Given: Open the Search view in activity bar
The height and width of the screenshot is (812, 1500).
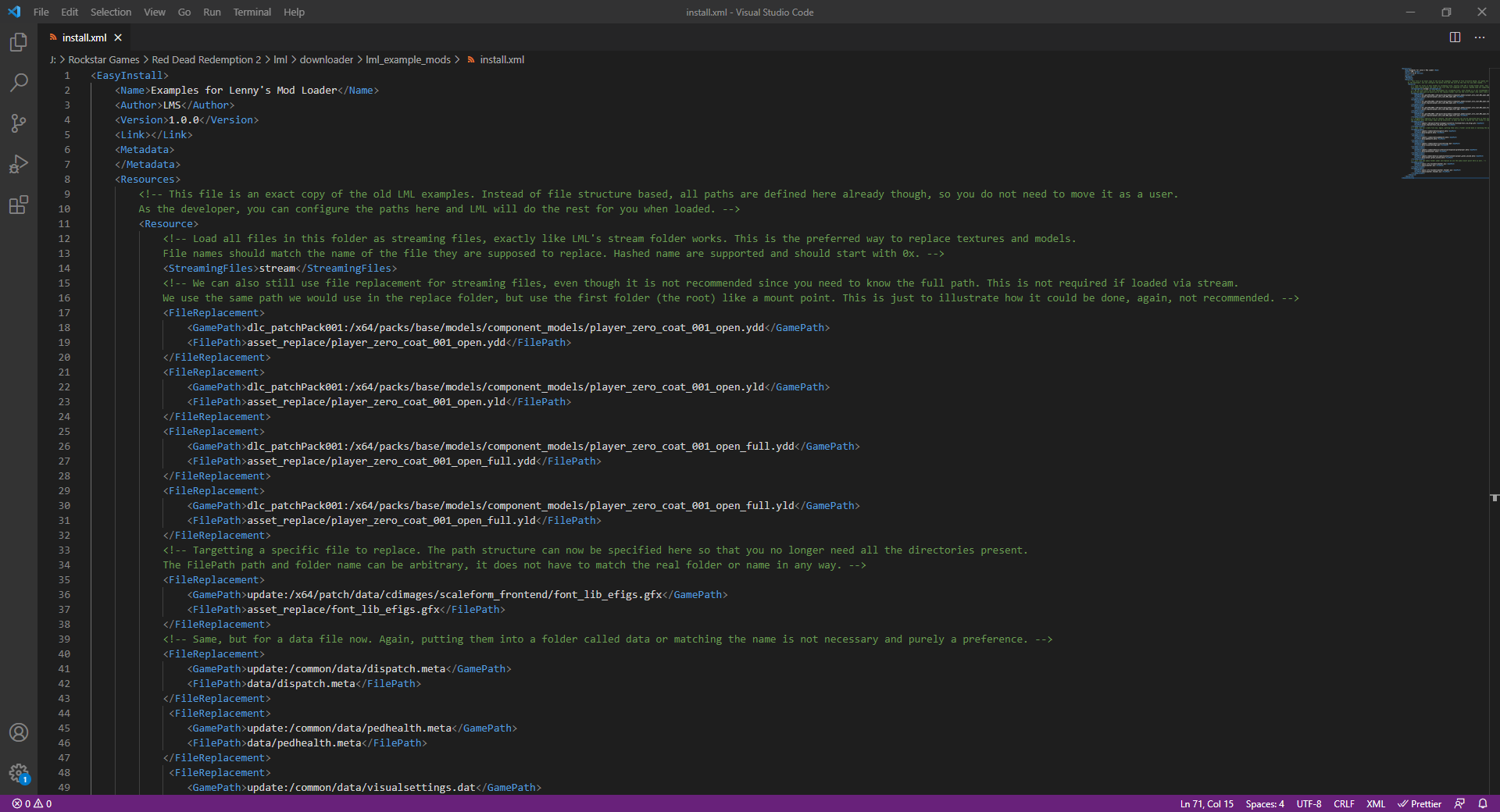Looking at the screenshot, I should [19, 83].
